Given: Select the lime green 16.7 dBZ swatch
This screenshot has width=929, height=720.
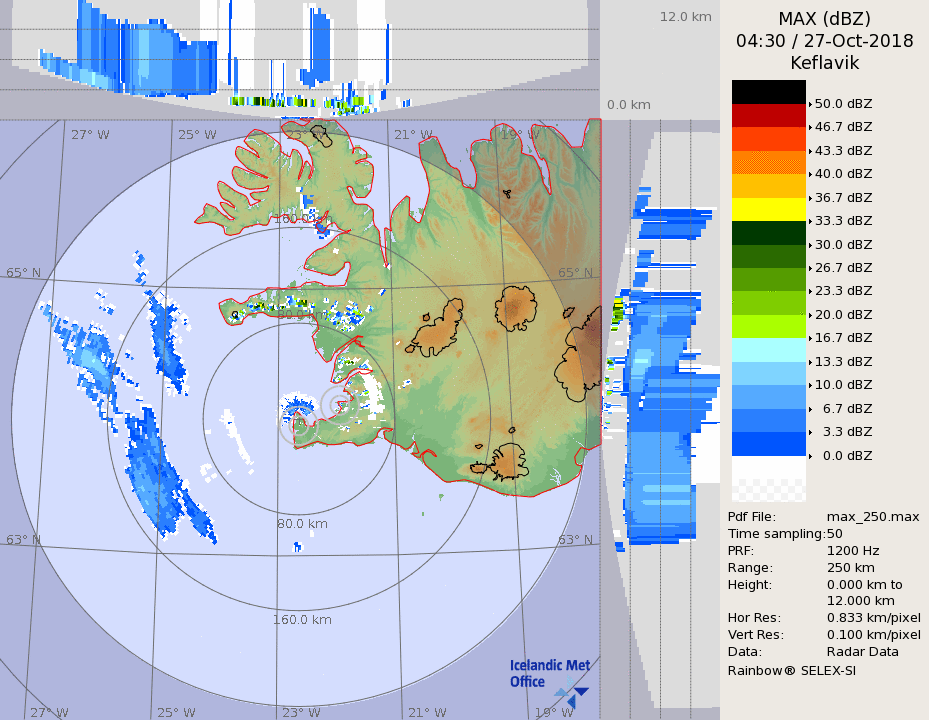Looking at the screenshot, I should click(x=768, y=326).
